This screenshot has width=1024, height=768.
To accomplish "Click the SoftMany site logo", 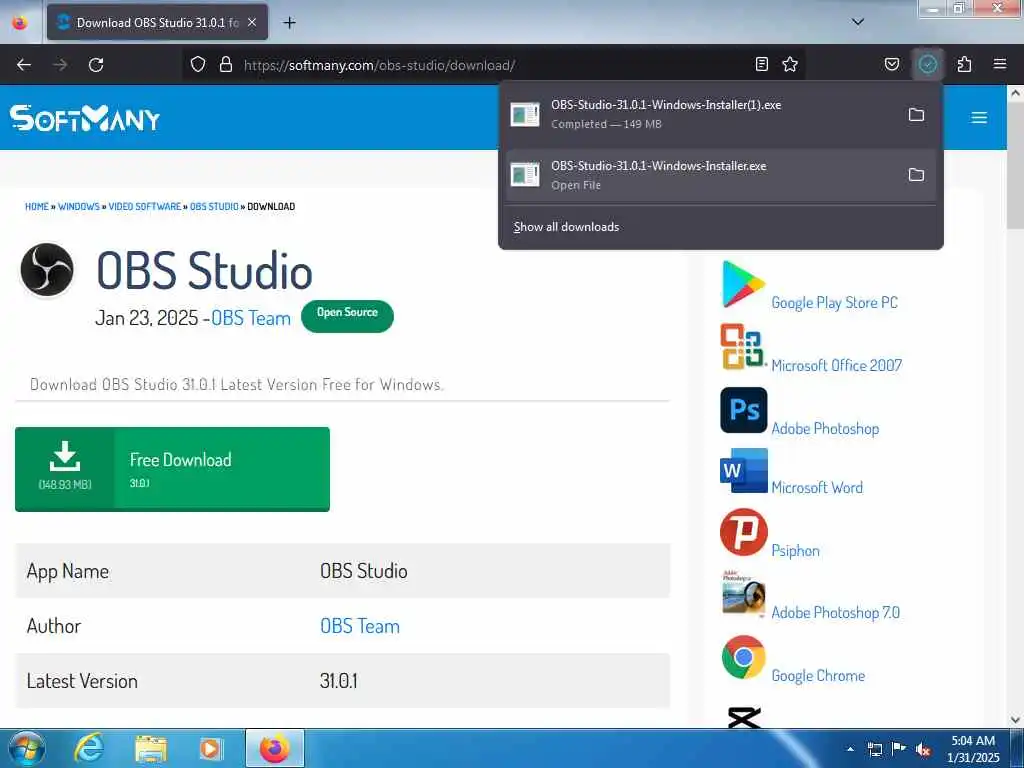I will pos(85,118).
